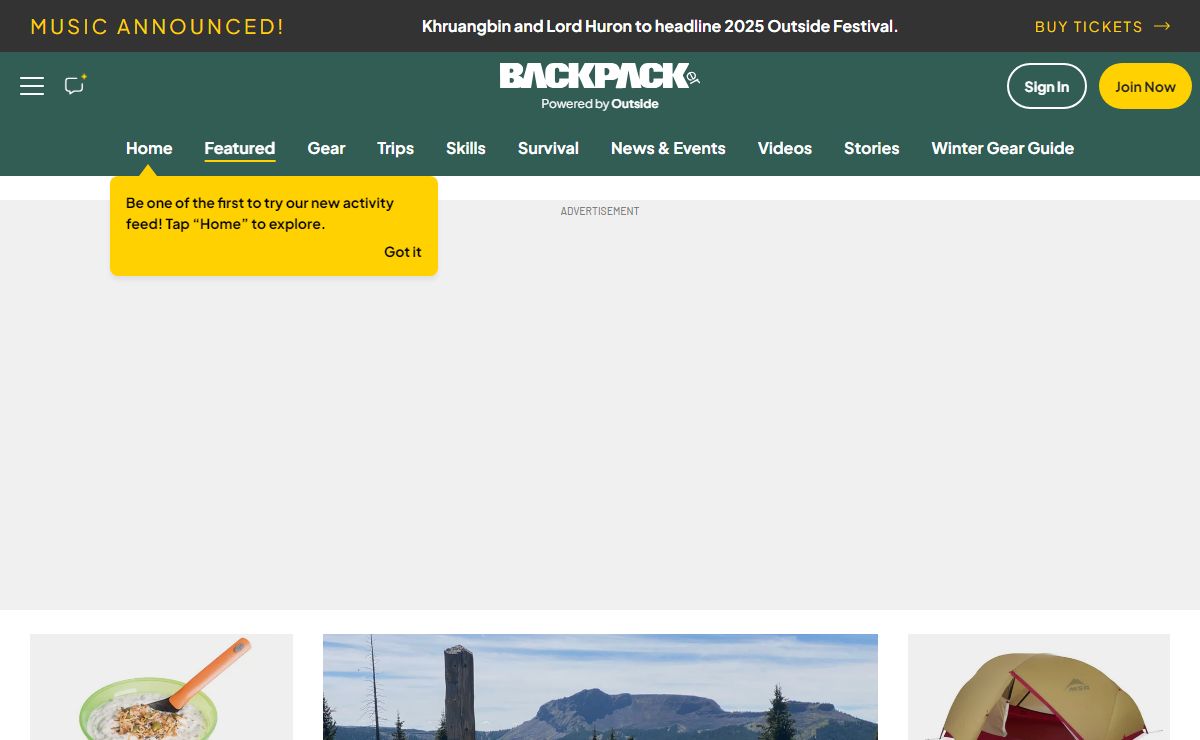Browse the Videos section
The image size is (1200, 740).
(784, 148)
